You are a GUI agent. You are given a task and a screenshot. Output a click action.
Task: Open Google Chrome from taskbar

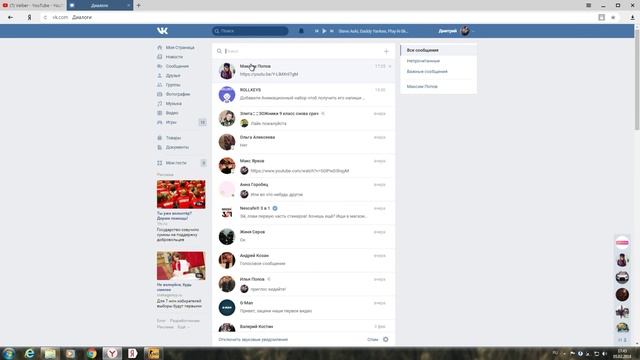click(91, 353)
